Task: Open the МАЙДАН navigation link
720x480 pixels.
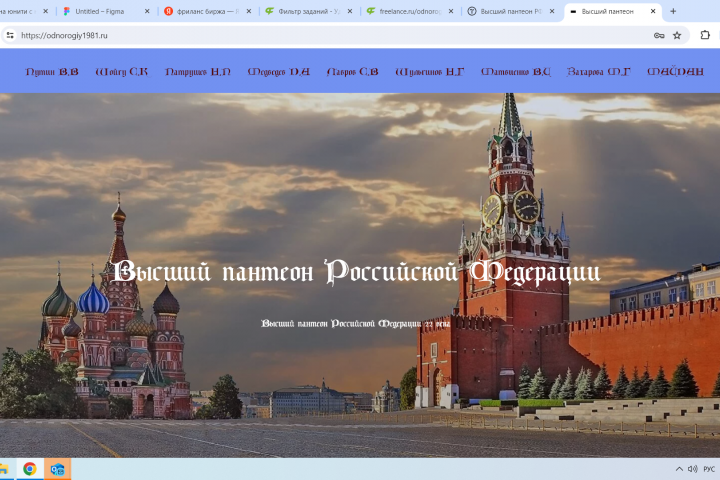Action: click(x=675, y=72)
